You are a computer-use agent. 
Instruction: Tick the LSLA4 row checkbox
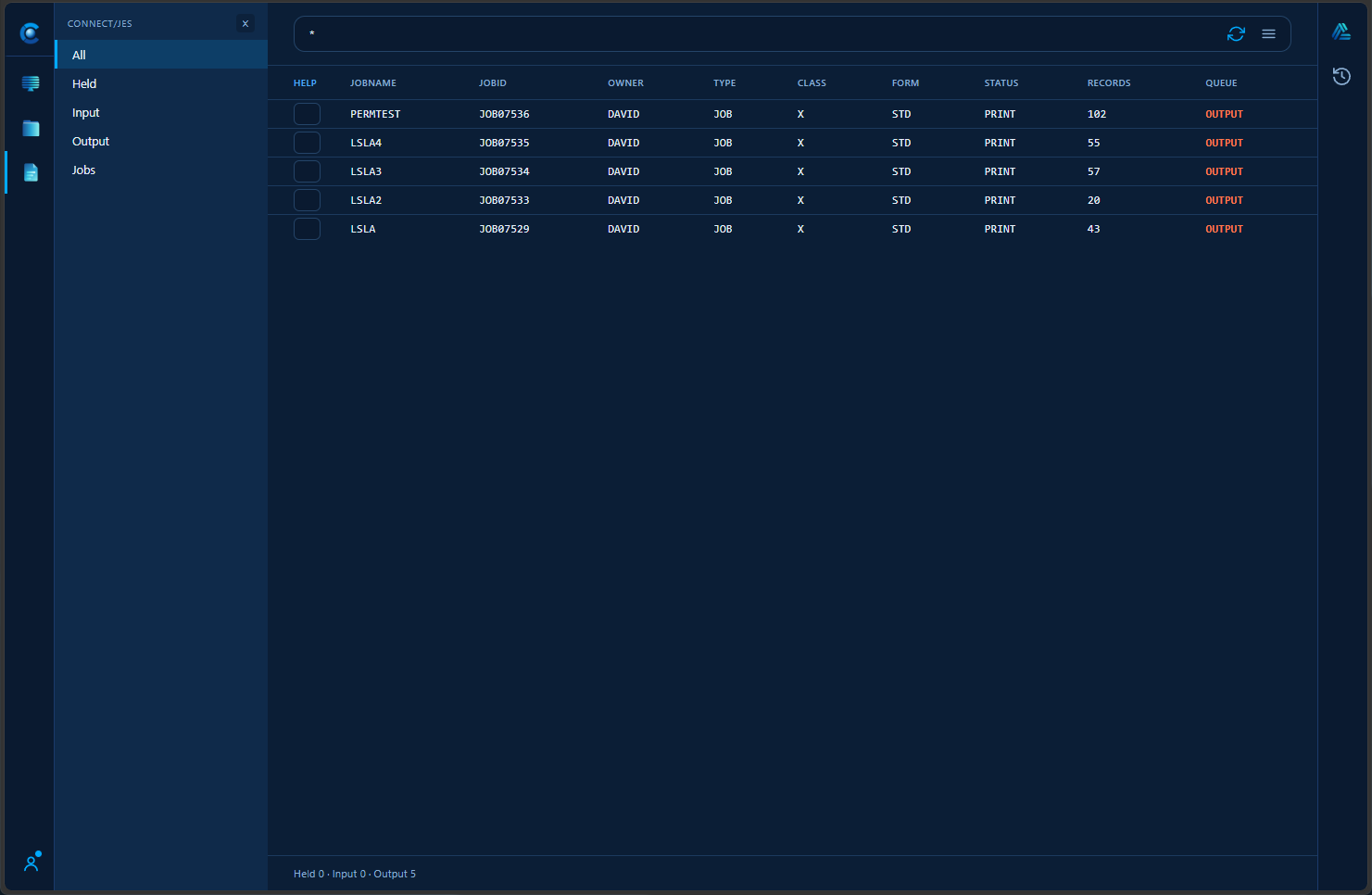[x=307, y=143]
